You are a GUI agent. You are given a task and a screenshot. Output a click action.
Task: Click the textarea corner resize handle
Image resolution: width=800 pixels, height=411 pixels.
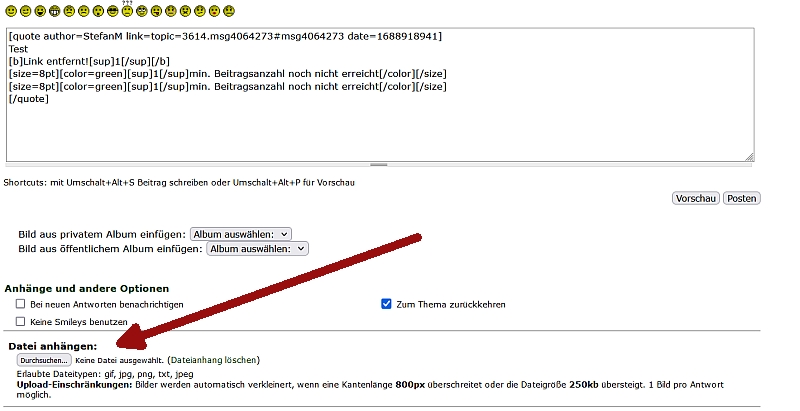[749, 156]
